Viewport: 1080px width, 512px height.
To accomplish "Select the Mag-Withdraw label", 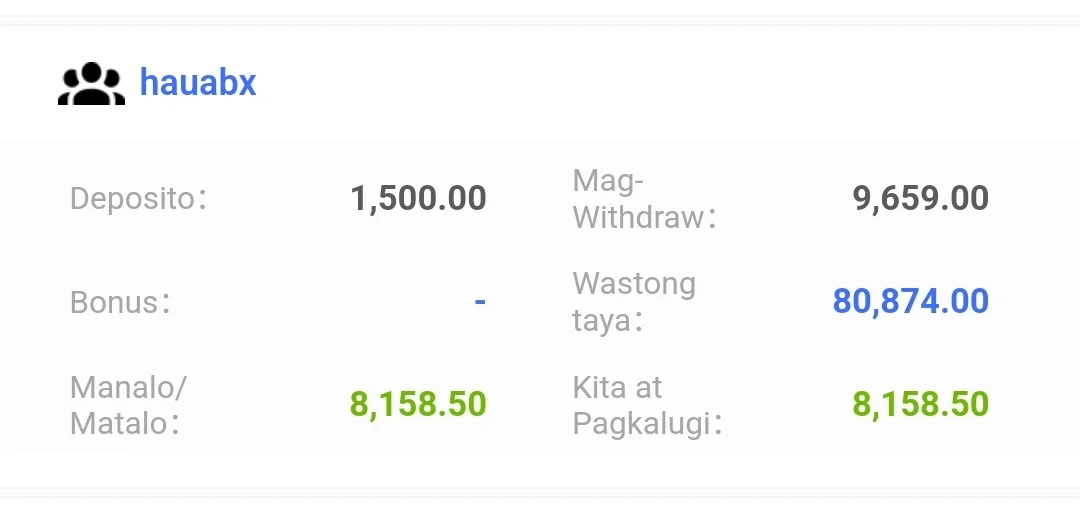I will coord(645,199).
